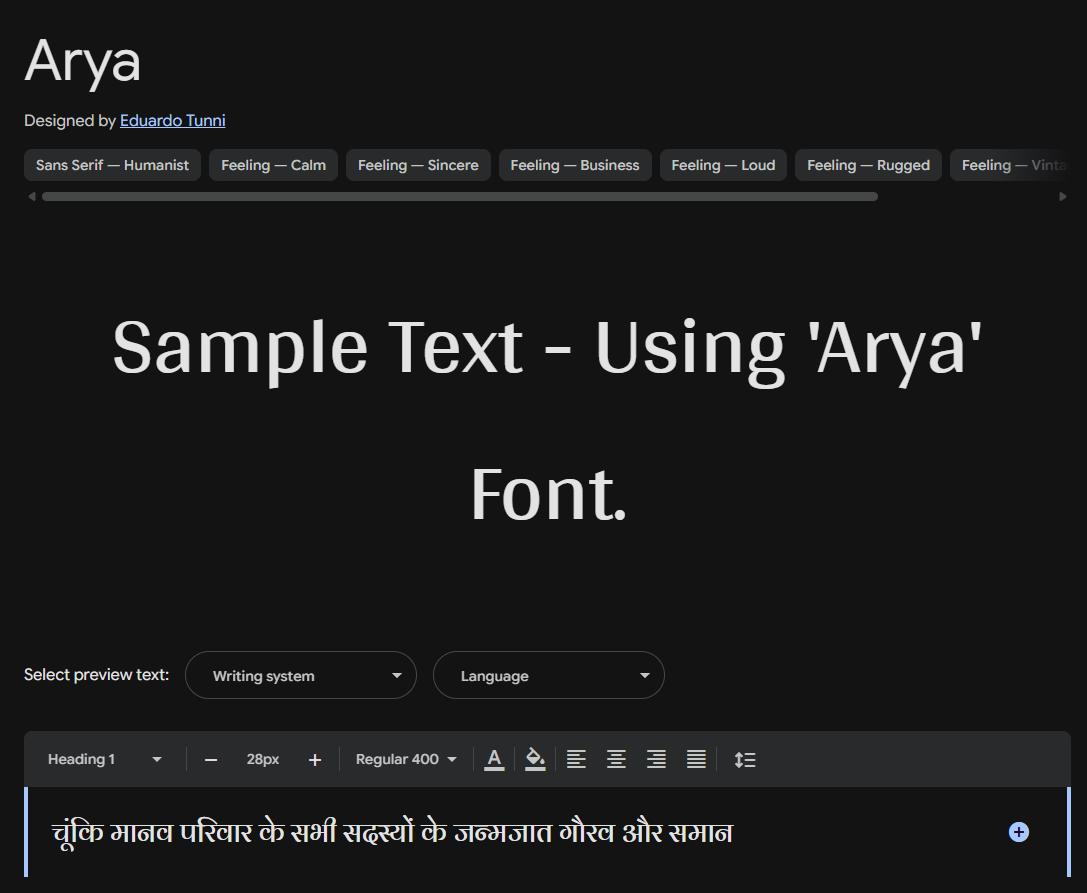Image resolution: width=1087 pixels, height=893 pixels.
Task: Open line height spacing control
Action: click(x=745, y=760)
